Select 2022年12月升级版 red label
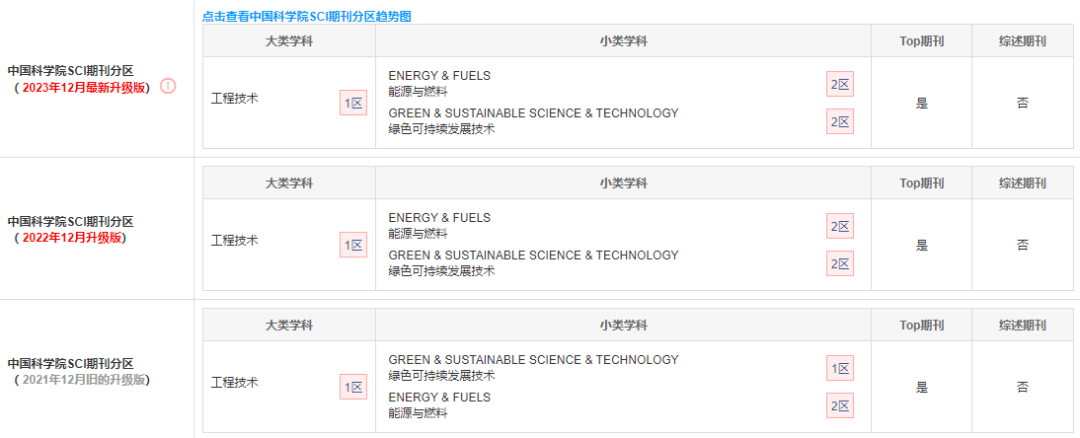The height and width of the screenshot is (438, 1080). pyautogui.click(x=72, y=238)
